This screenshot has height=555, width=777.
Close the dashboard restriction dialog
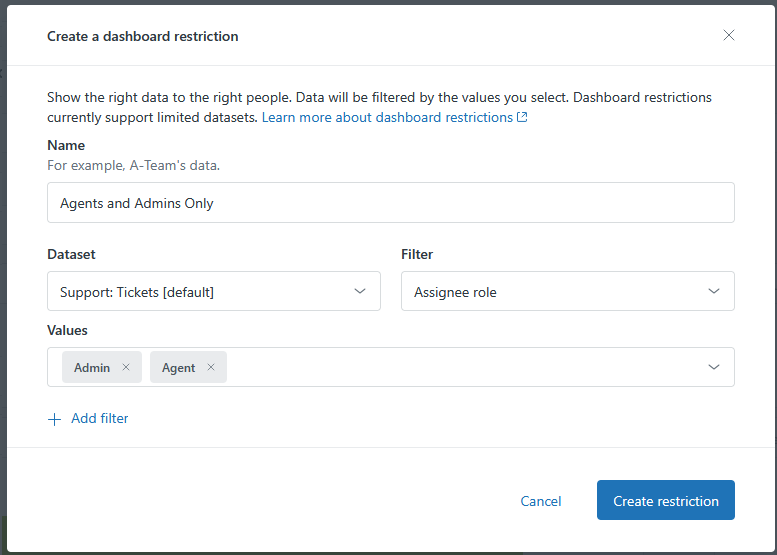tap(729, 35)
